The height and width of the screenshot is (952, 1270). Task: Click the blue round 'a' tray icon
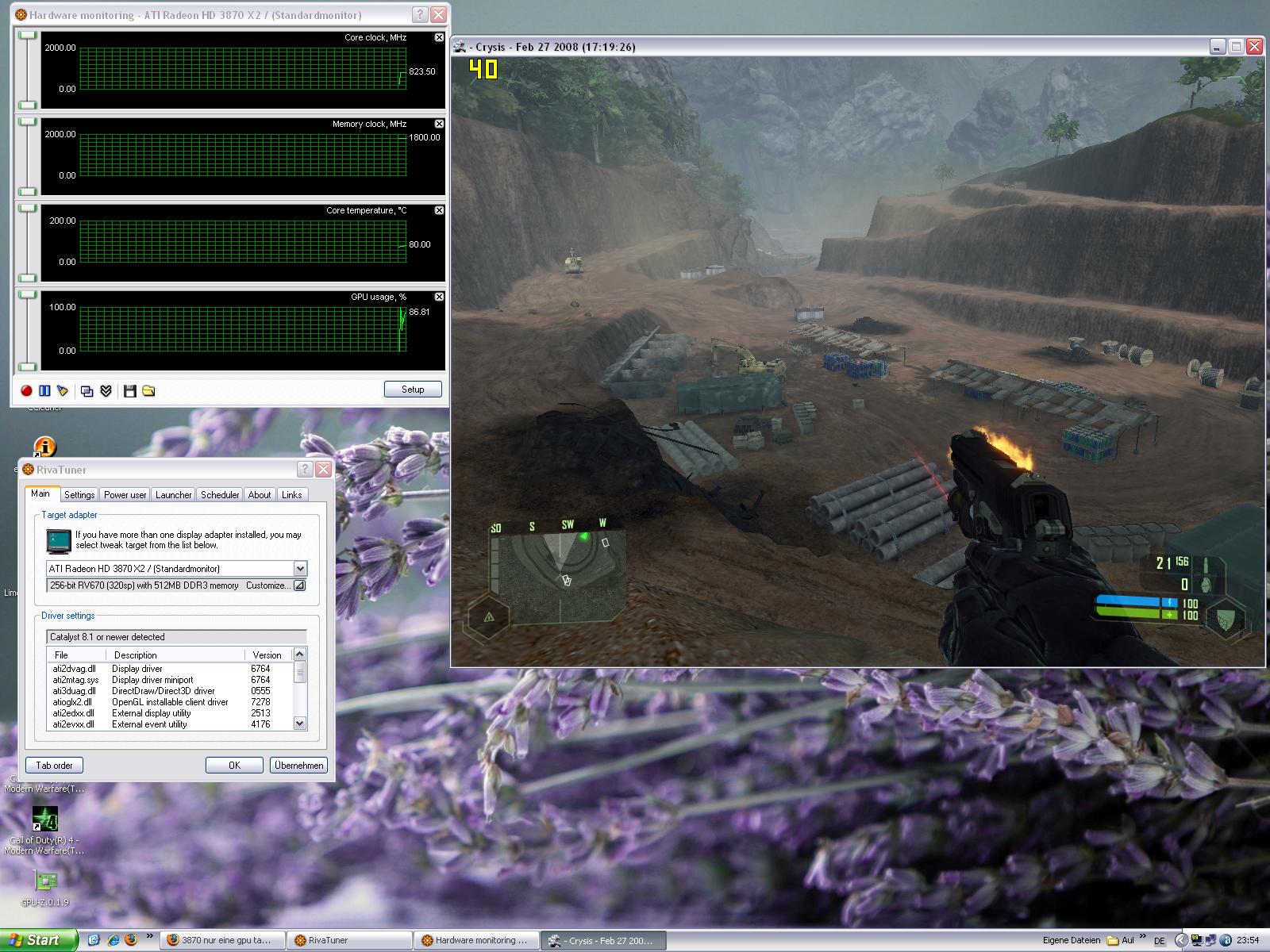pos(1225,940)
